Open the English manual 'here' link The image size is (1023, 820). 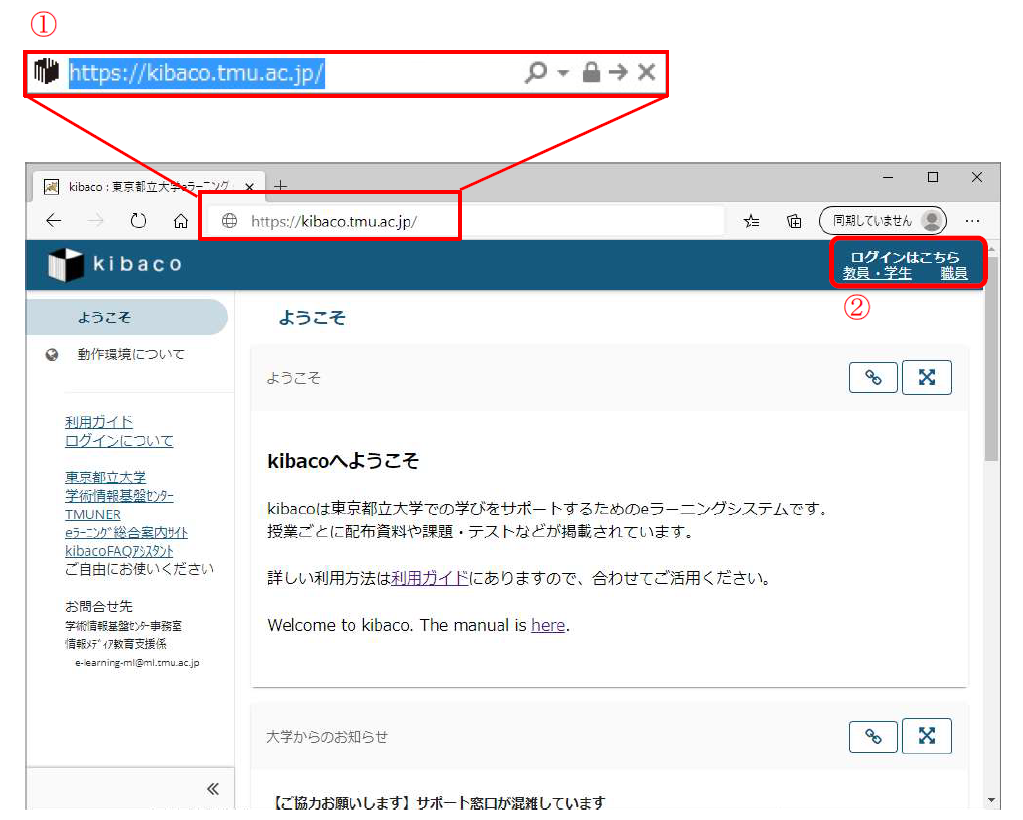click(547, 625)
